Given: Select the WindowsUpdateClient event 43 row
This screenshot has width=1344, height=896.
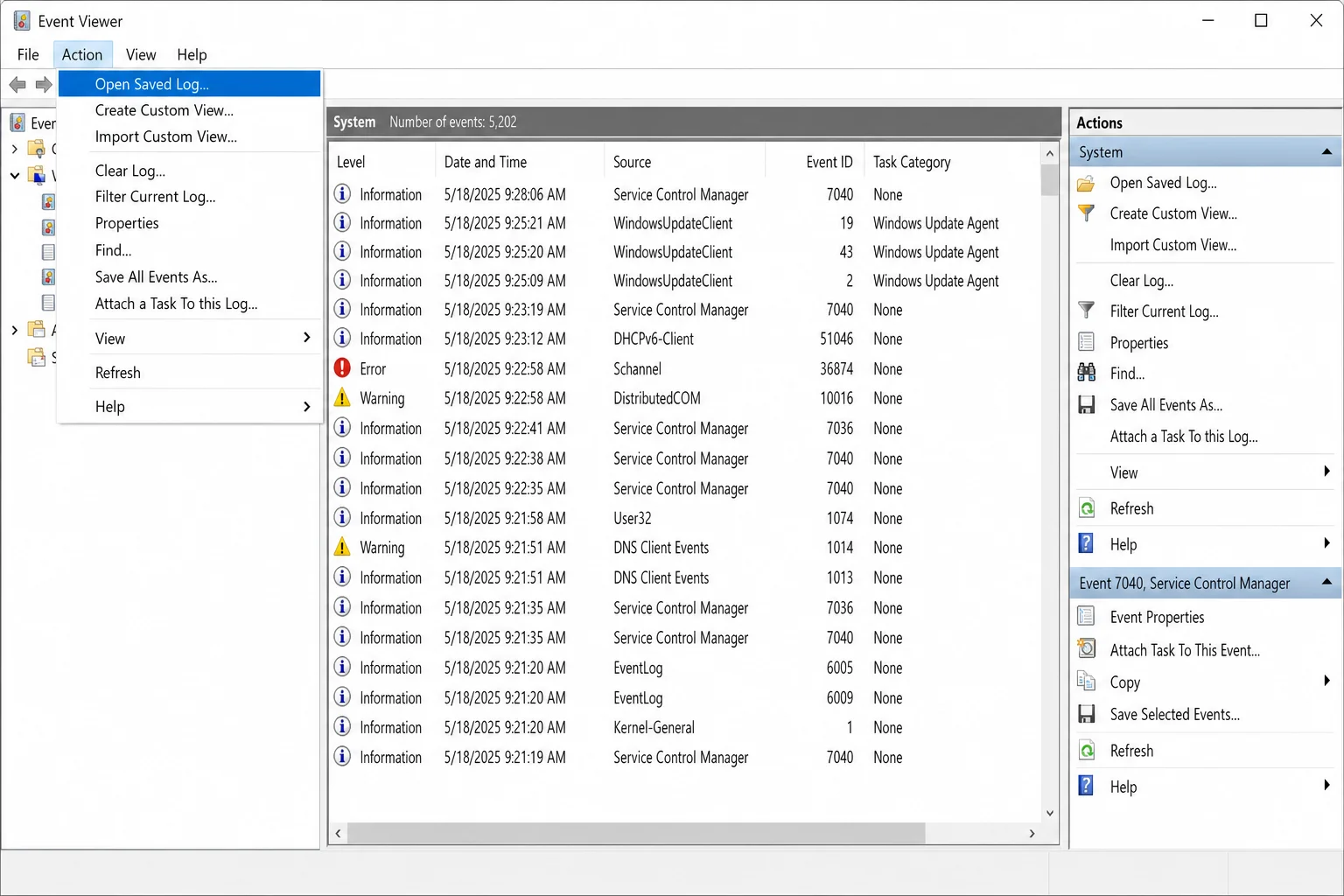Looking at the screenshot, I should pos(685,252).
